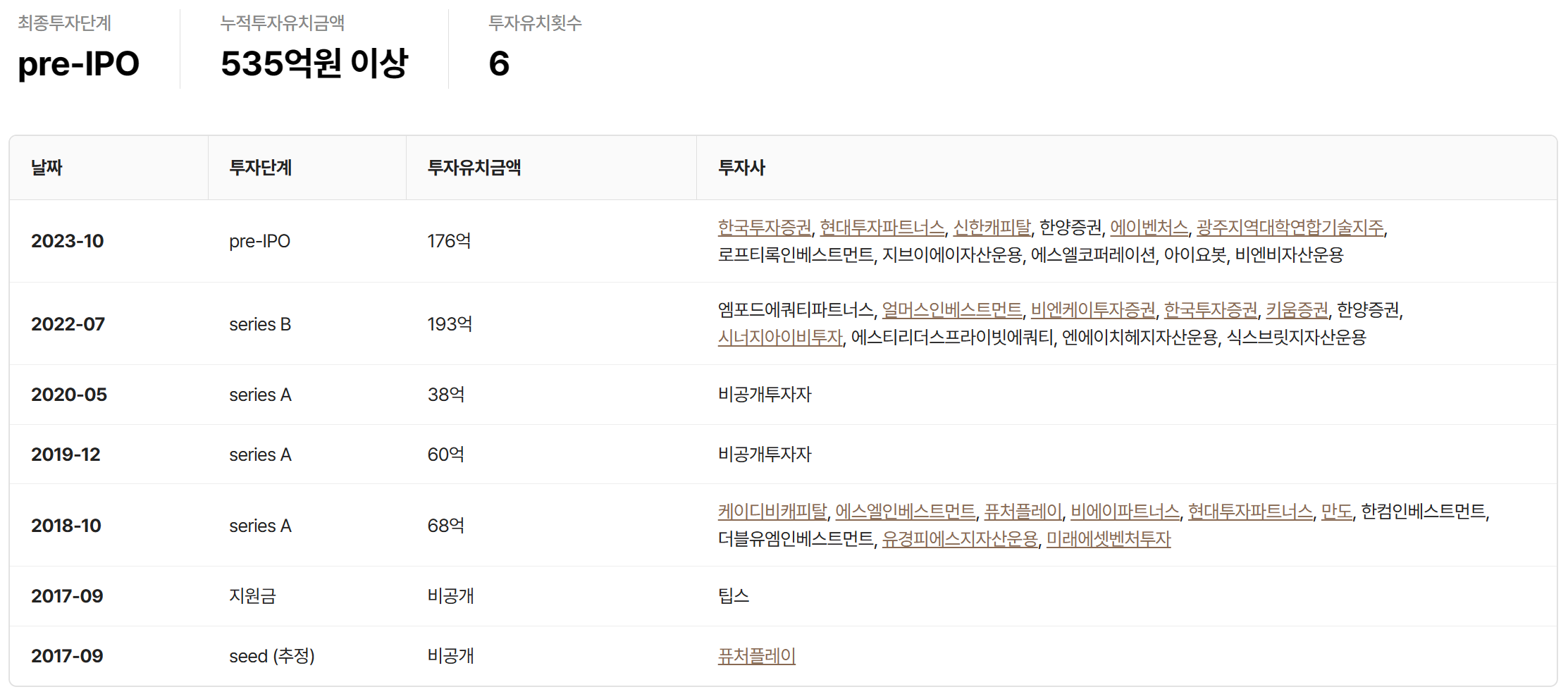1568x699 pixels.
Task: Click the 케이디비캐피탈 investor link
Action: pyautogui.click(x=772, y=512)
